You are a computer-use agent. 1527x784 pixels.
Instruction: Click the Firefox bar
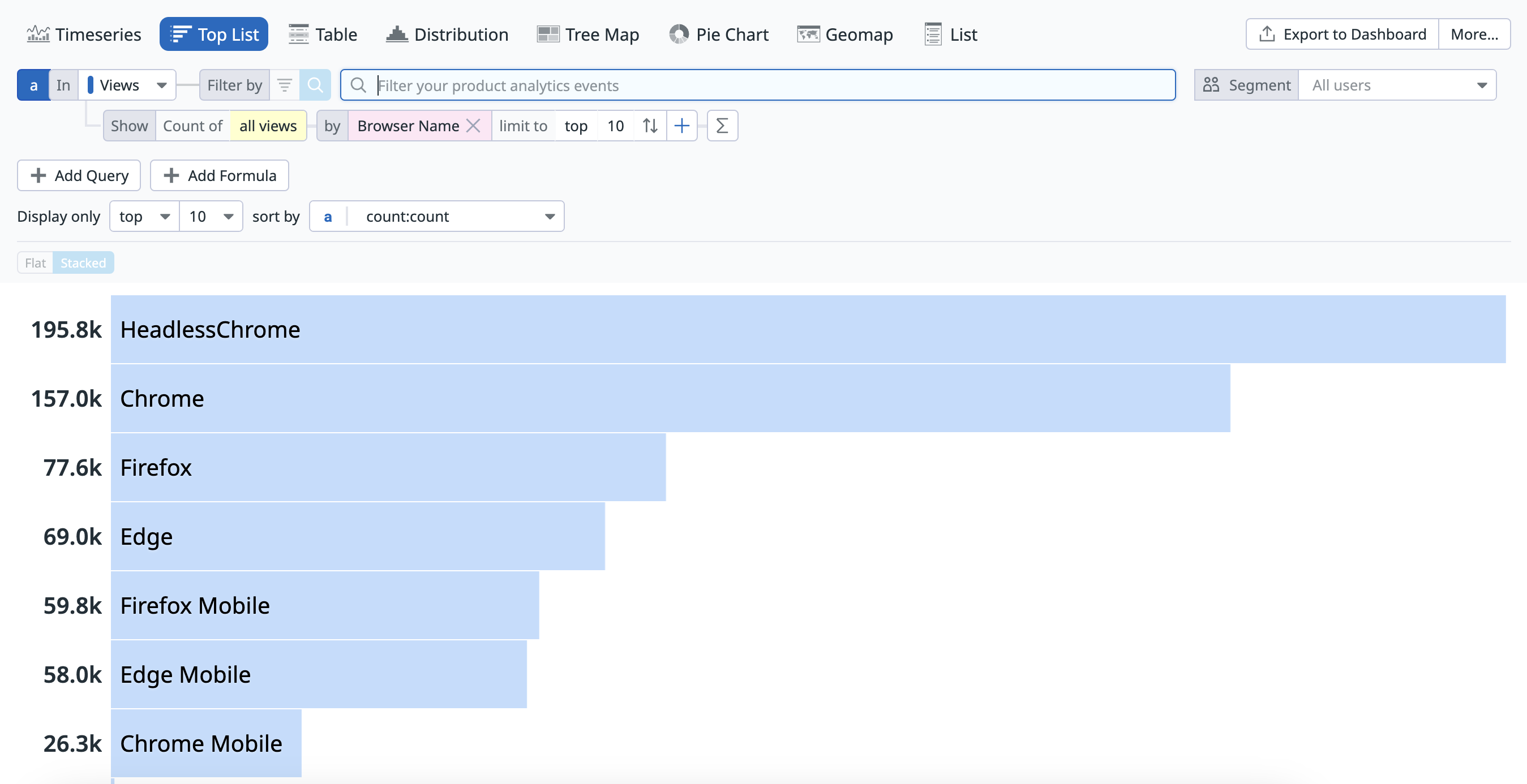(x=388, y=468)
